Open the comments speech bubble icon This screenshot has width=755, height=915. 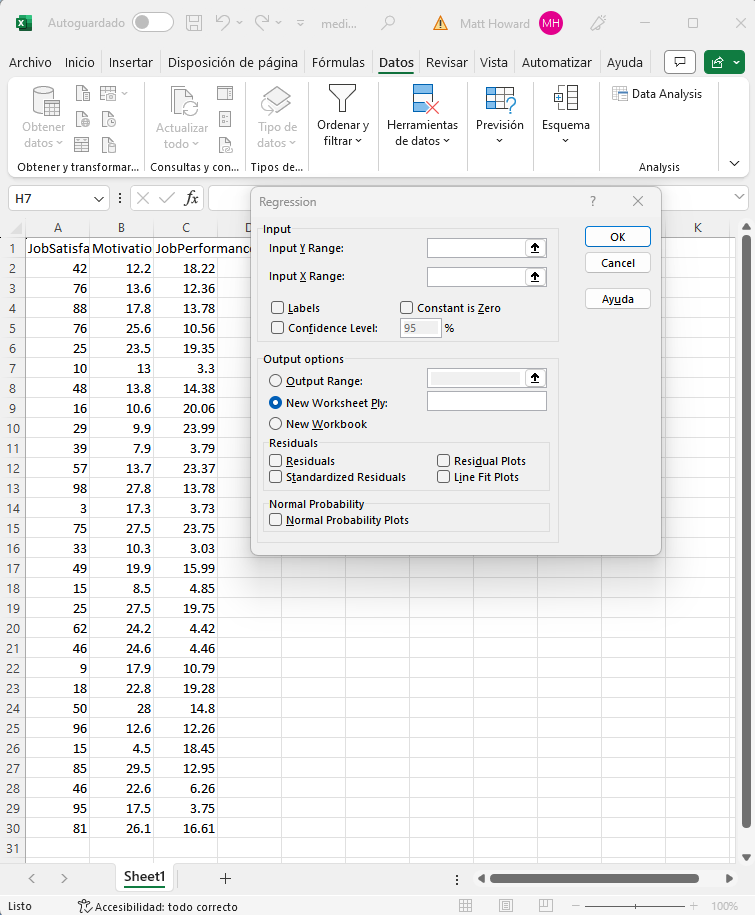[x=680, y=62]
